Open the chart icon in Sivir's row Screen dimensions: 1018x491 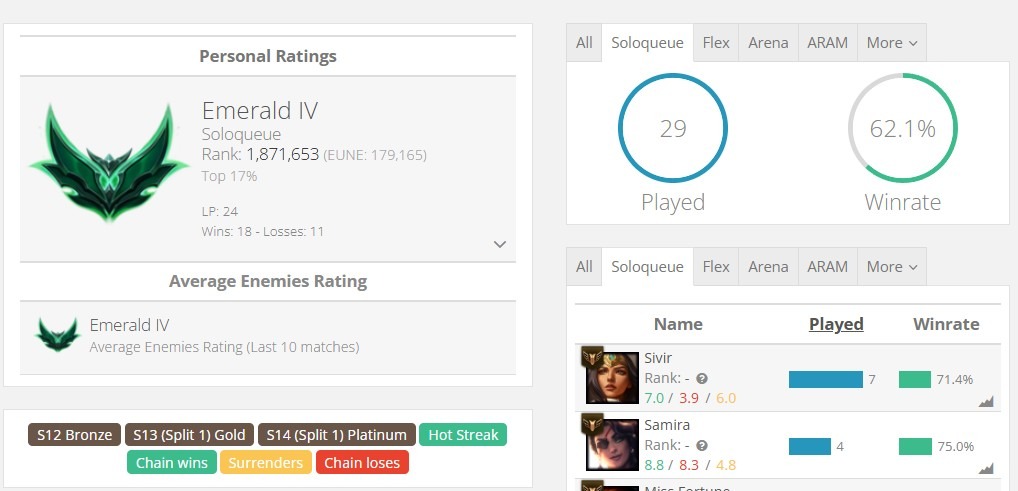point(986,402)
